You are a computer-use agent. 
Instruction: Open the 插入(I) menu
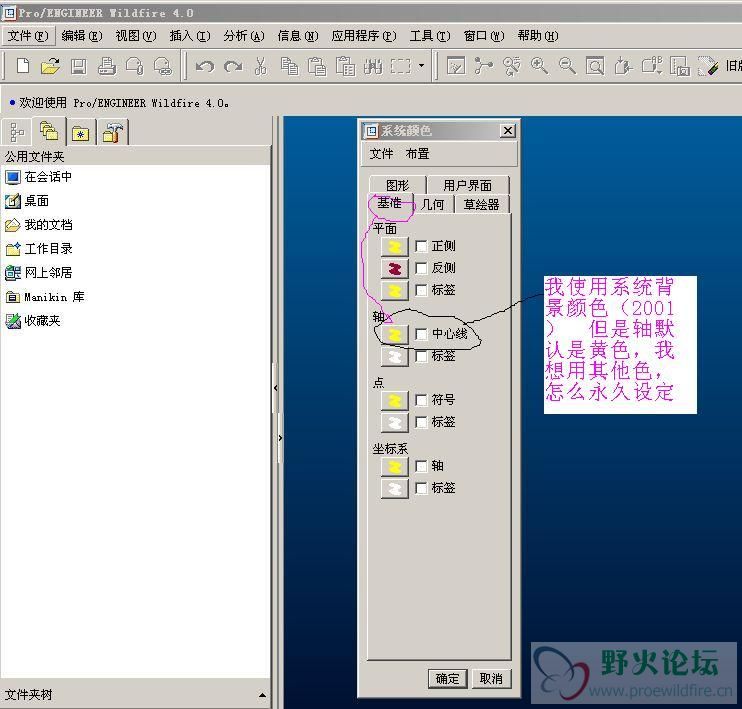click(x=190, y=35)
